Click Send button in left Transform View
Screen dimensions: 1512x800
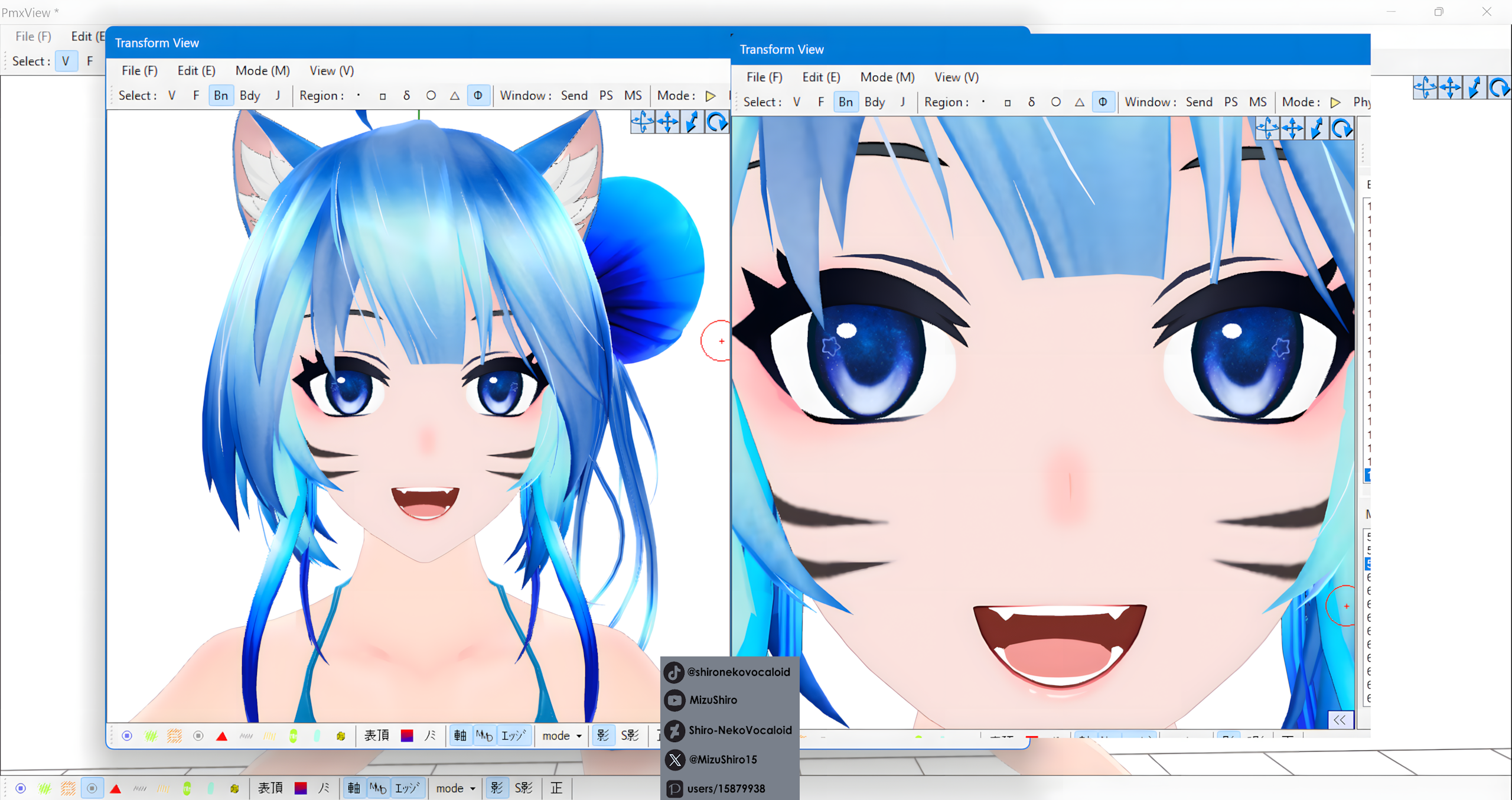(x=574, y=96)
